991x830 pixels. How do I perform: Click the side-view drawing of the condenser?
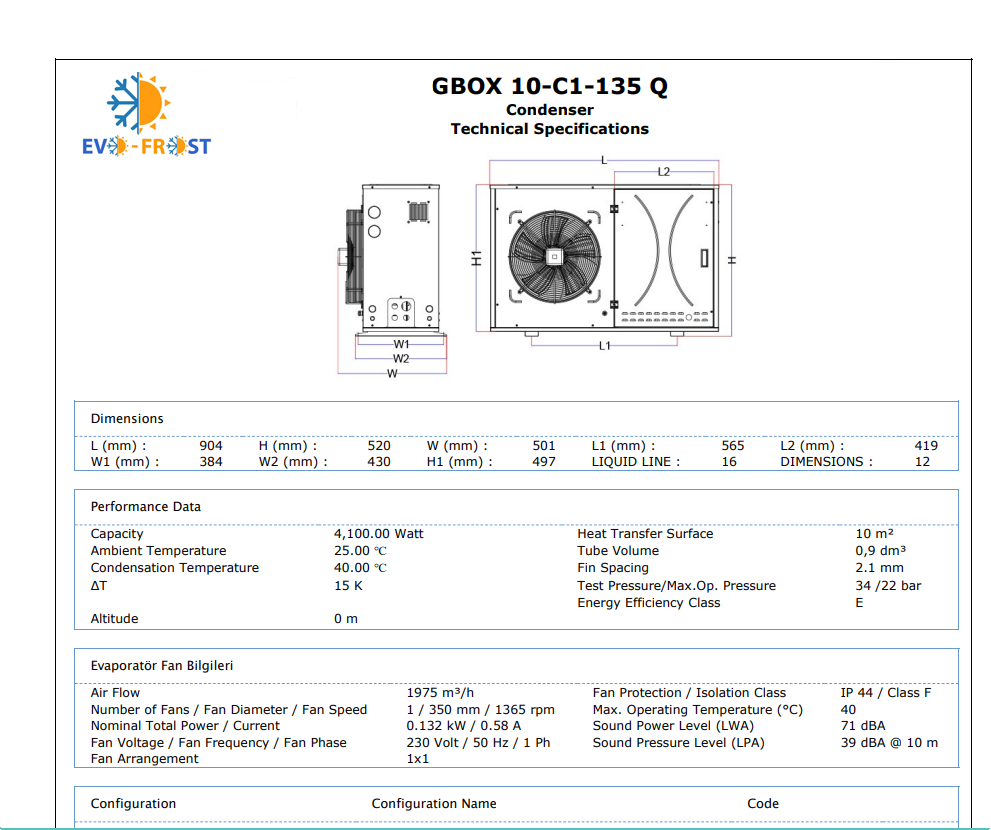[392, 259]
